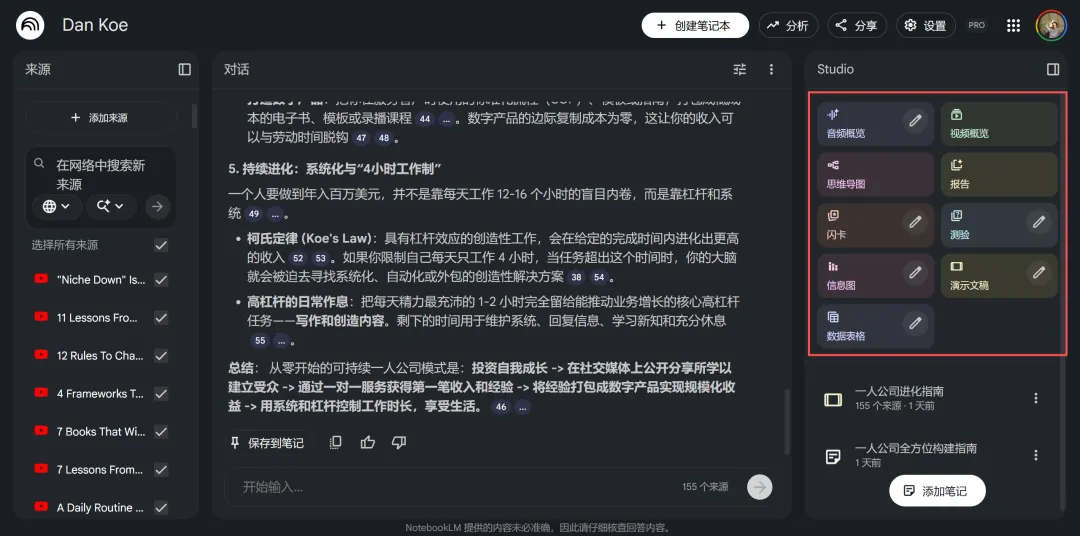The width and height of the screenshot is (1080, 536).
Task: Open more options for 一人公司全方位构建指南
Action: click(x=1035, y=455)
